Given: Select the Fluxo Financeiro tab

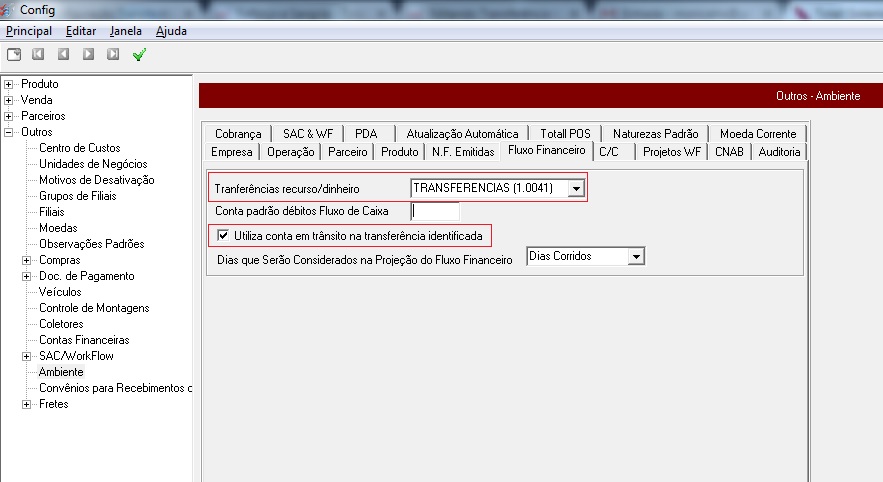Looking at the screenshot, I should pos(547,150).
